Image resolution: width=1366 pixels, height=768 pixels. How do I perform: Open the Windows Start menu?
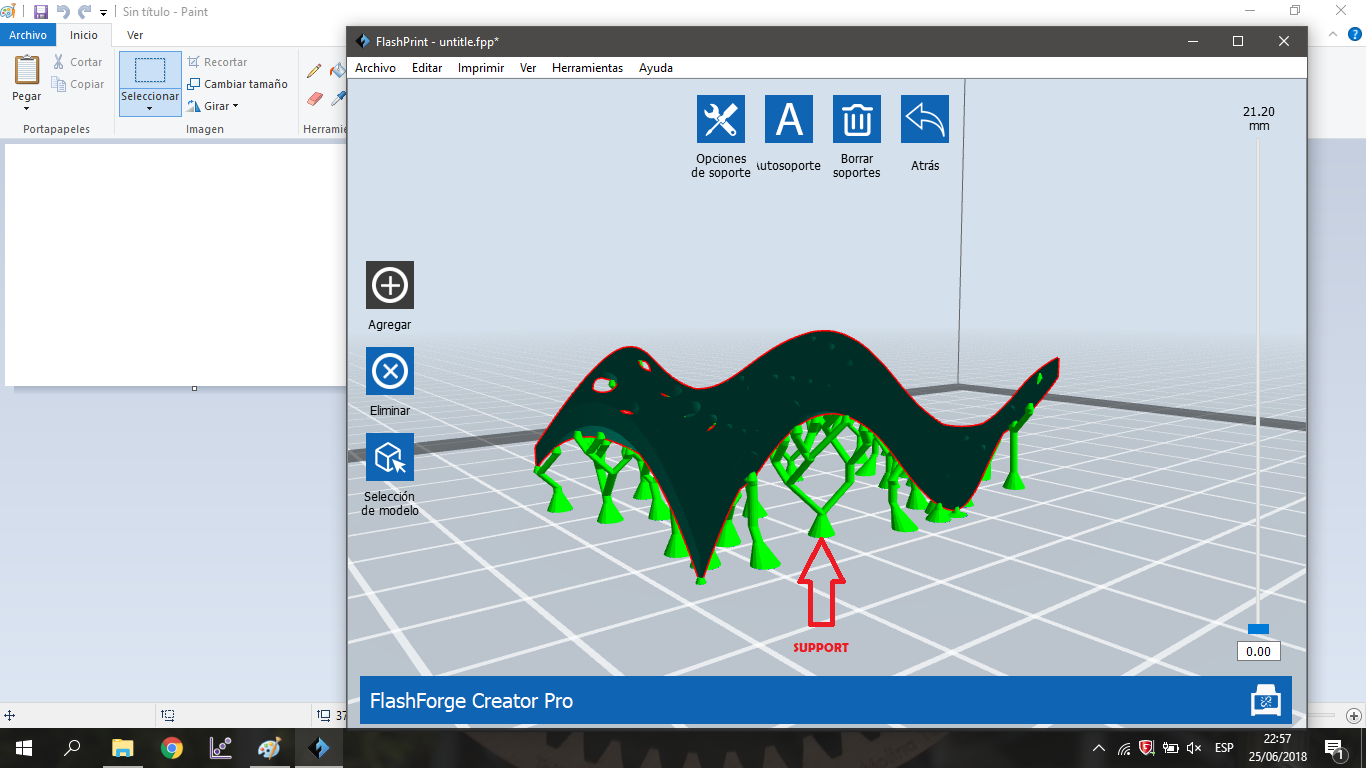point(23,747)
